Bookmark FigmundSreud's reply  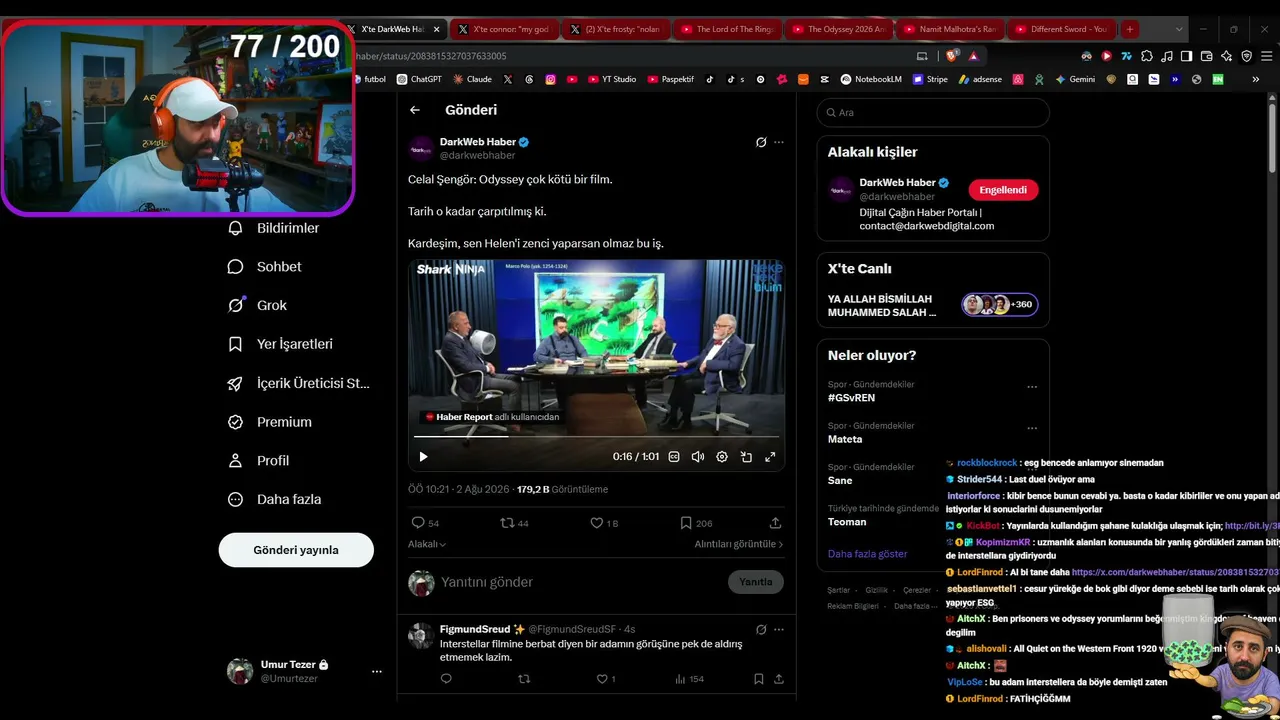coord(759,679)
